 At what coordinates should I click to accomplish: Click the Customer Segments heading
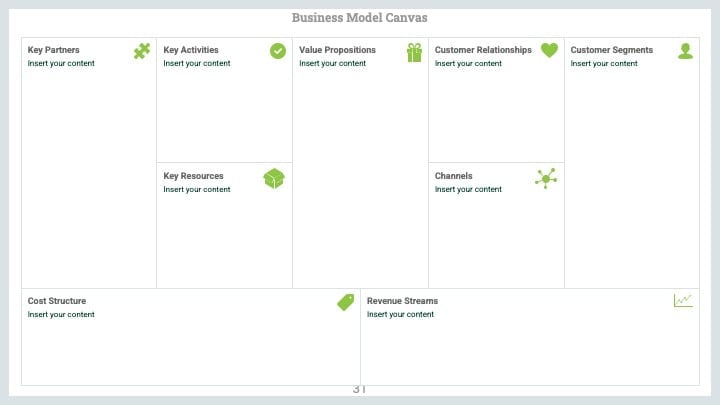click(612, 50)
